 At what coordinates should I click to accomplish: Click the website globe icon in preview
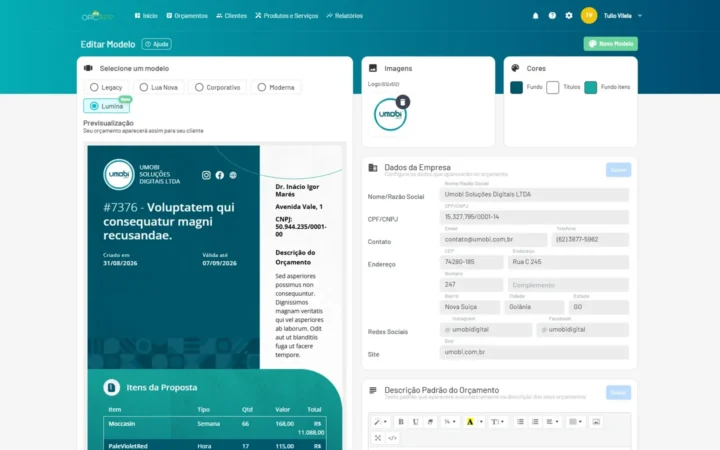pos(233,175)
